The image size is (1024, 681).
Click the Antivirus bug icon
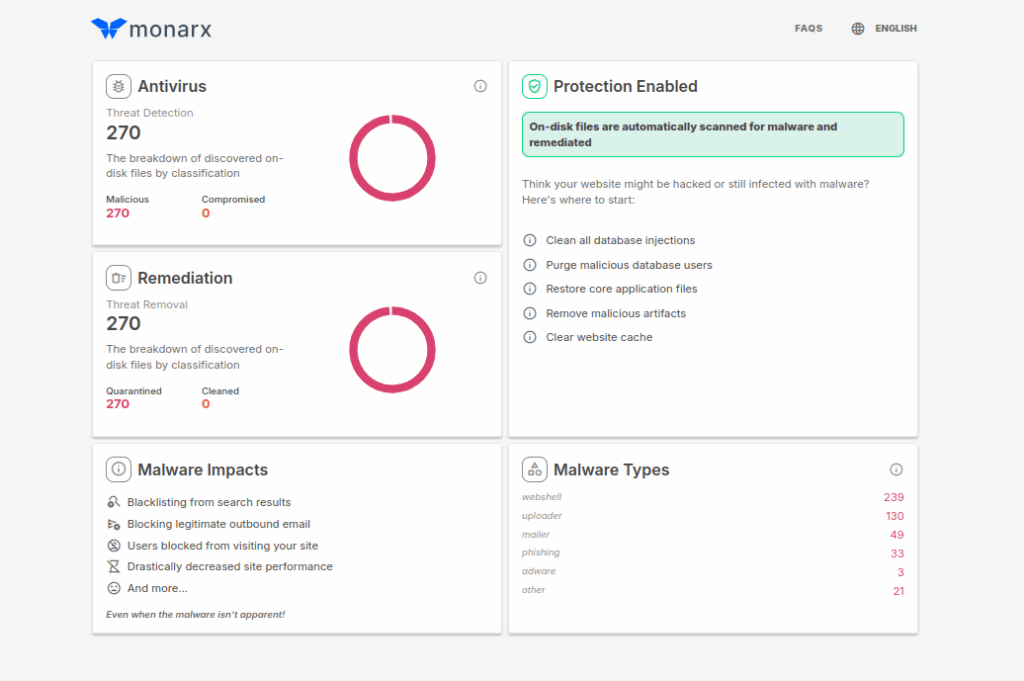(119, 87)
